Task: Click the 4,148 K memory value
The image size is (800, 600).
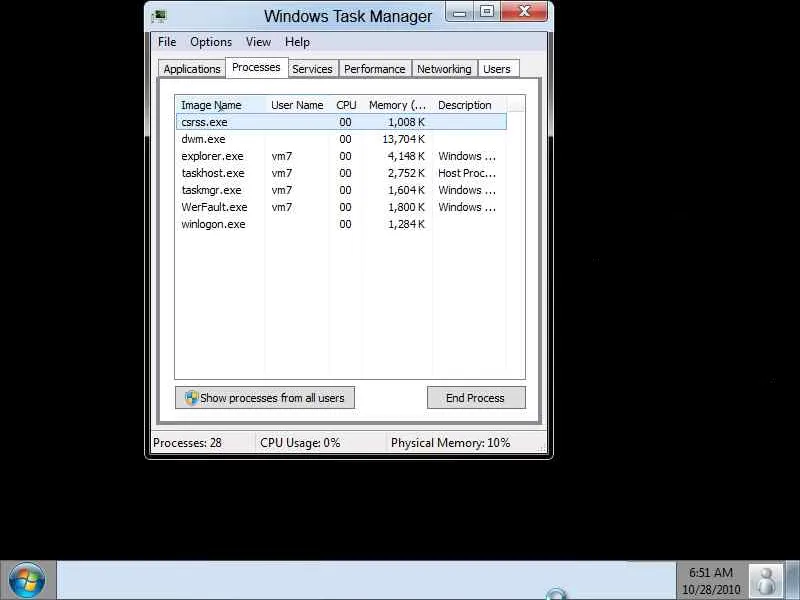Action: (x=406, y=156)
